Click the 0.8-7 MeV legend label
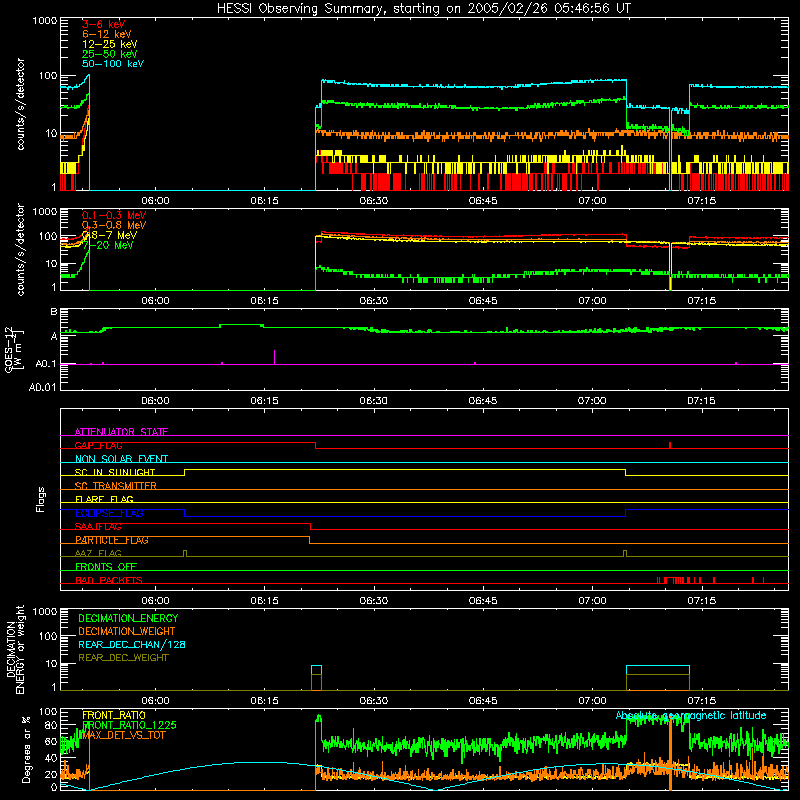The height and width of the screenshot is (800, 800). pyautogui.click(x=109, y=235)
